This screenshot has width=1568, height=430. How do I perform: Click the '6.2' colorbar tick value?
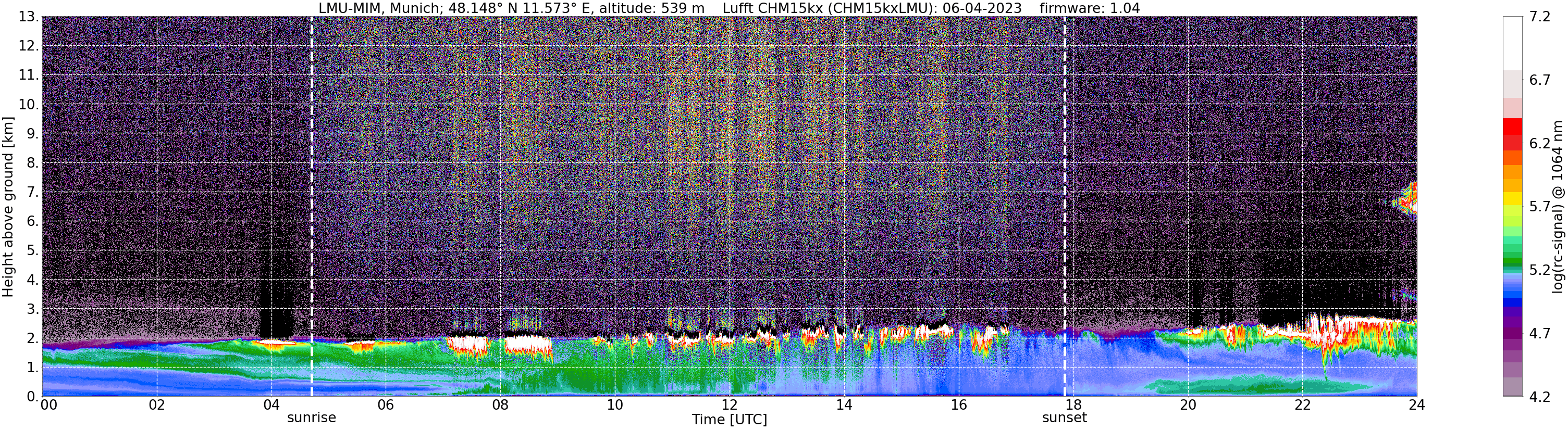pyautogui.click(x=1540, y=144)
